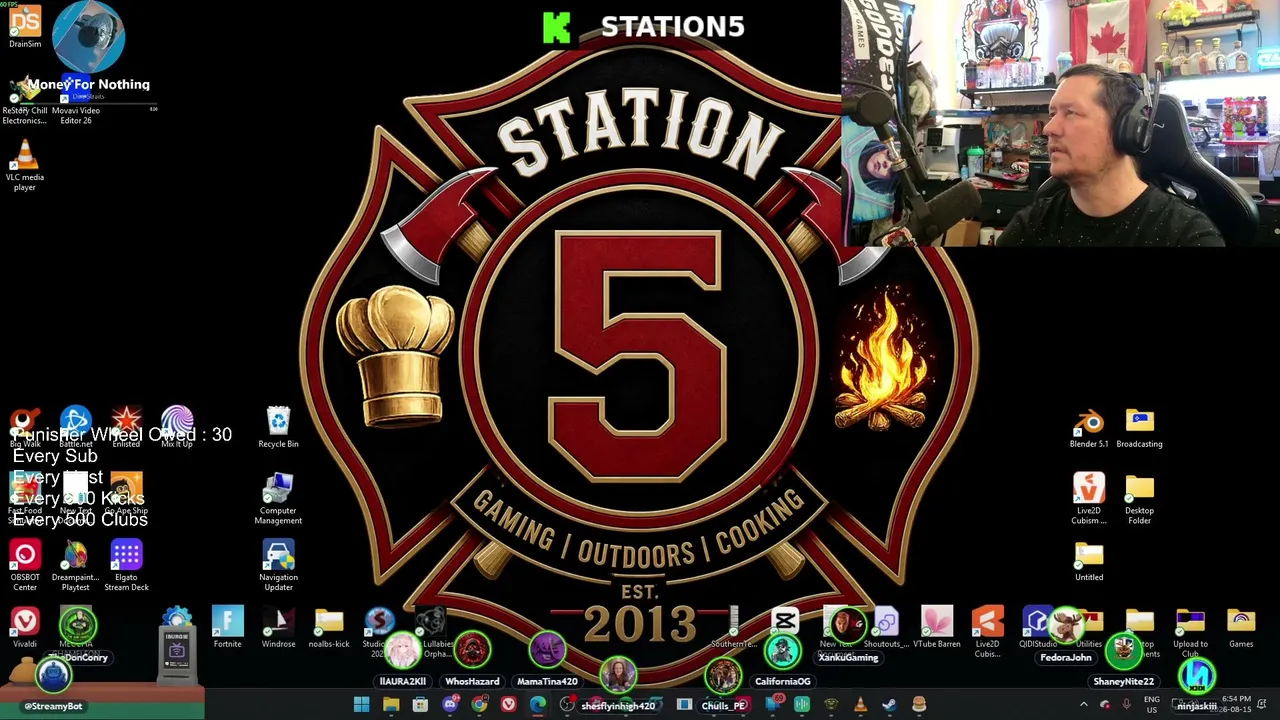The image size is (1280, 720).
Task: Launch the Dreampainter Playtest shortcut
Action: (76, 566)
